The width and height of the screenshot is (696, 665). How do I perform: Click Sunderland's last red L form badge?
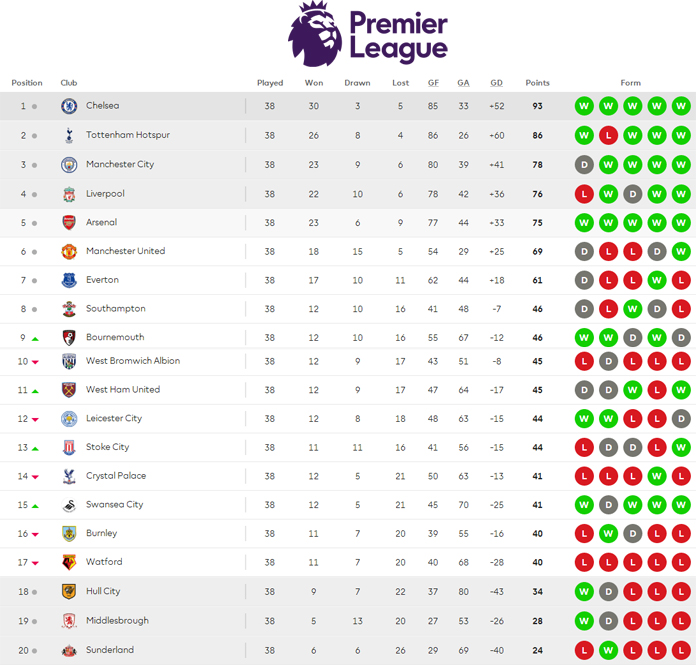click(x=681, y=650)
